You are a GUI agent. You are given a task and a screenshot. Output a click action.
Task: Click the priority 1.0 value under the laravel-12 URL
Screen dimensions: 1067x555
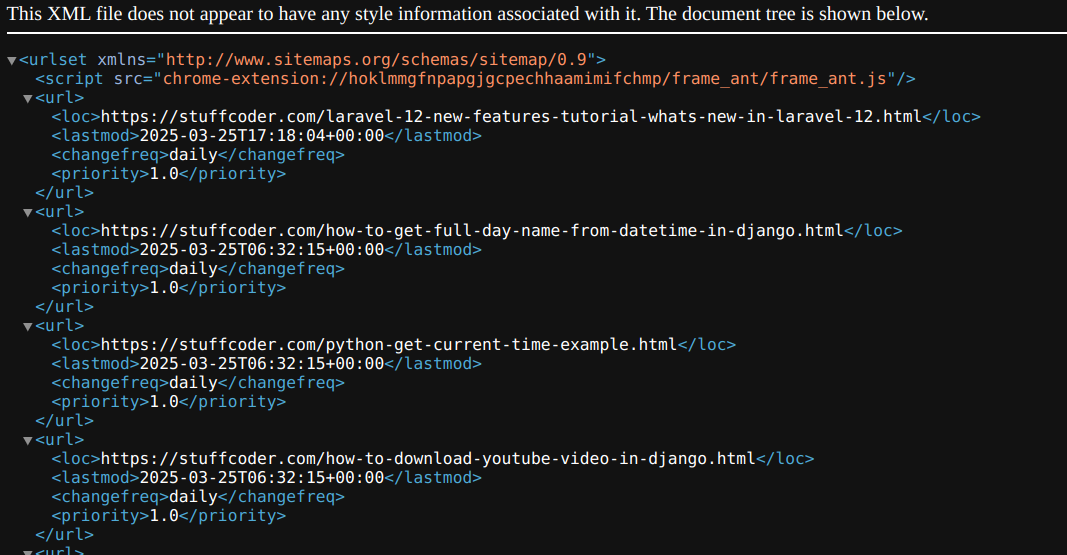[x=164, y=173]
